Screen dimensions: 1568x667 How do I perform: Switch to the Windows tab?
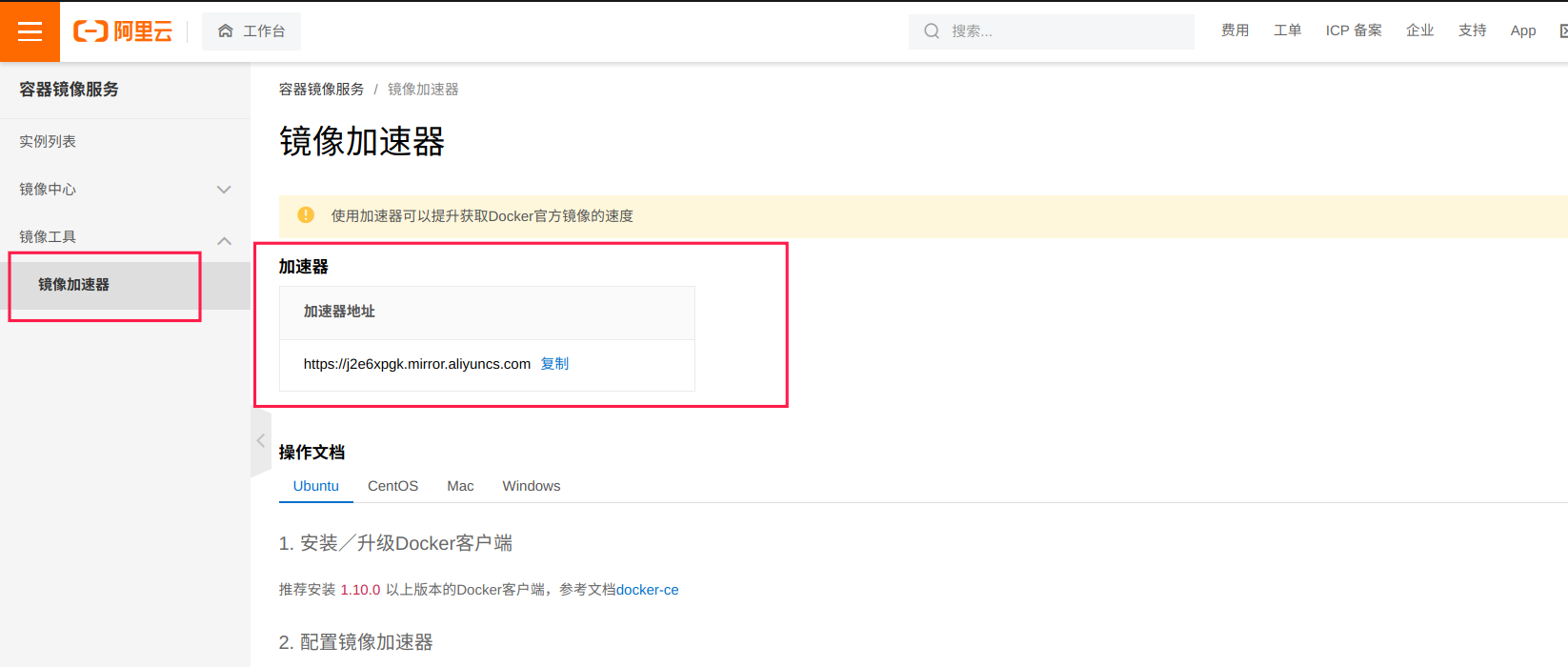(532, 486)
